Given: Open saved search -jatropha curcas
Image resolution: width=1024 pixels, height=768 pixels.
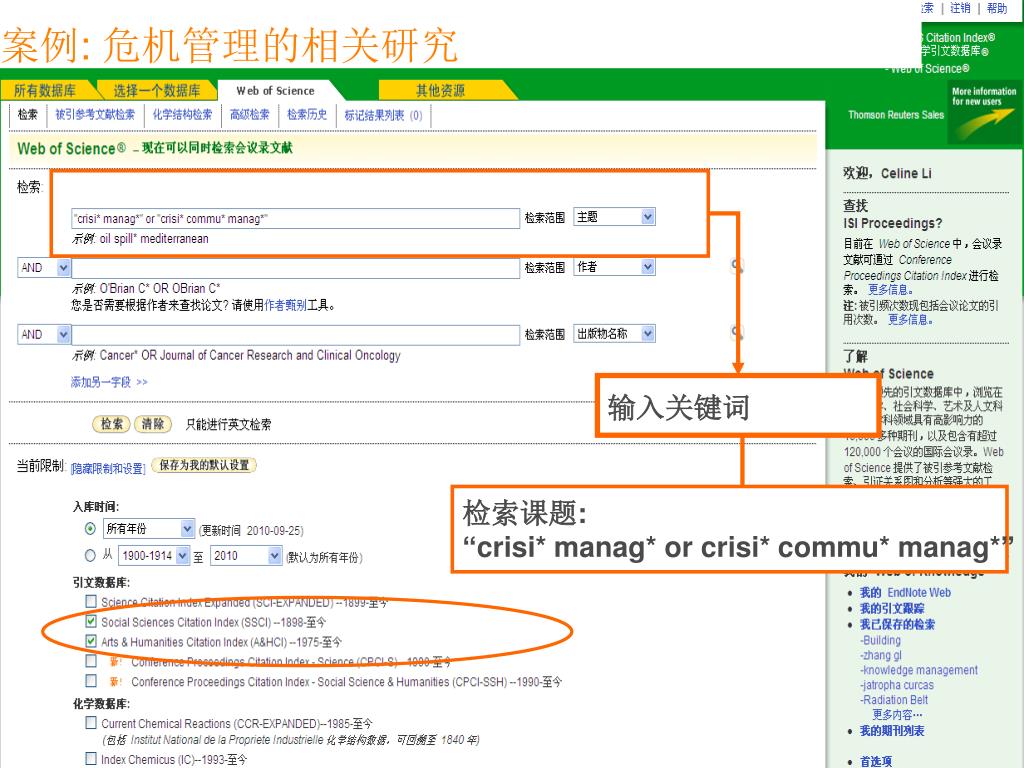Looking at the screenshot, I should tap(897, 685).
